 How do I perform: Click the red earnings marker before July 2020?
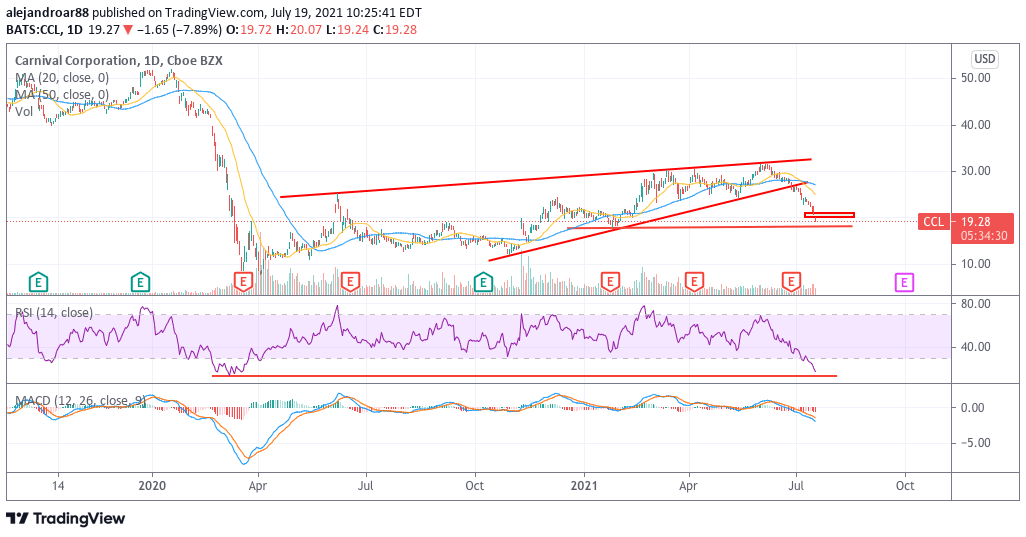(x=350, y=283)
